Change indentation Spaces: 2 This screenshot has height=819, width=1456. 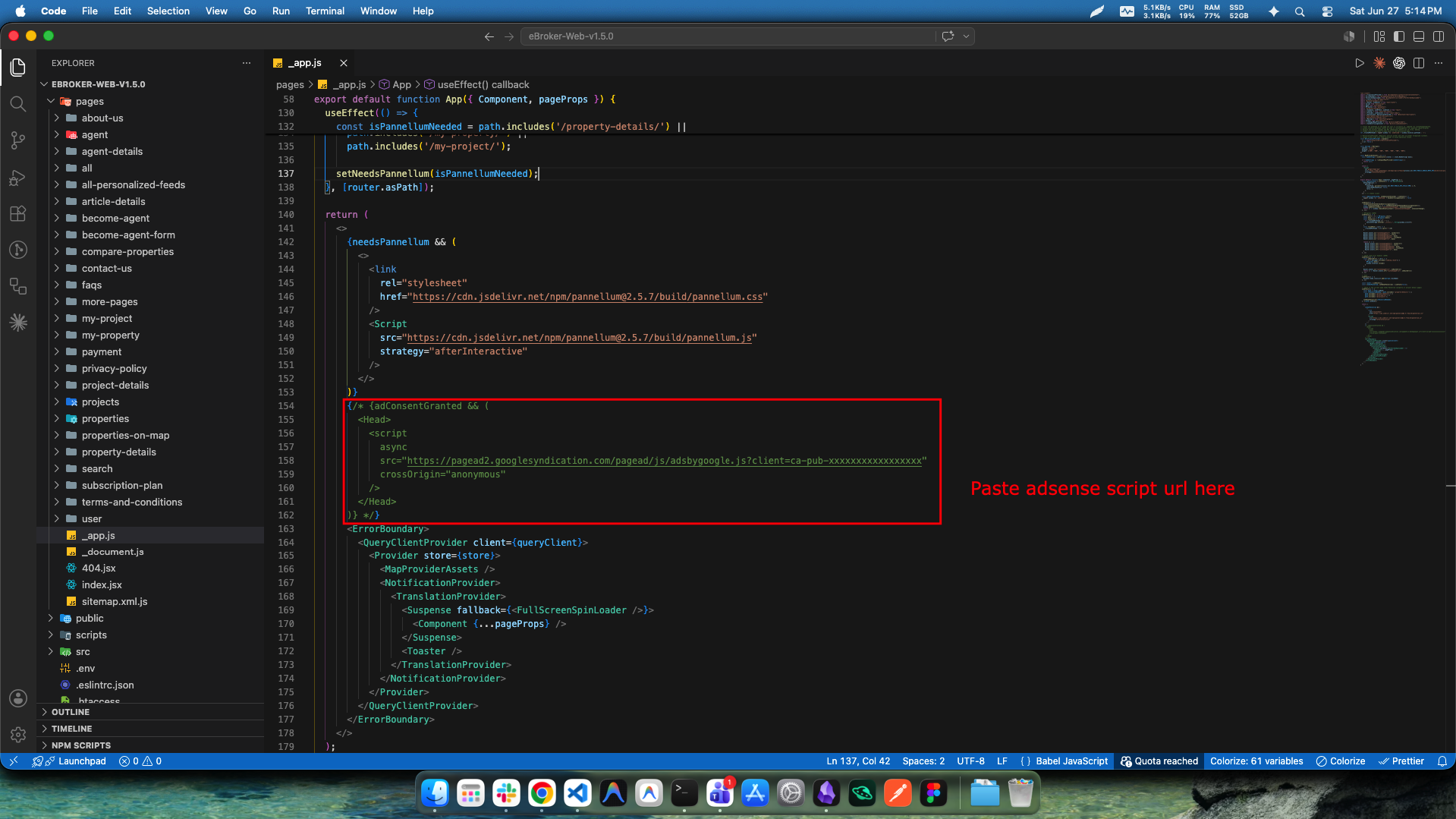coord(923,761)
